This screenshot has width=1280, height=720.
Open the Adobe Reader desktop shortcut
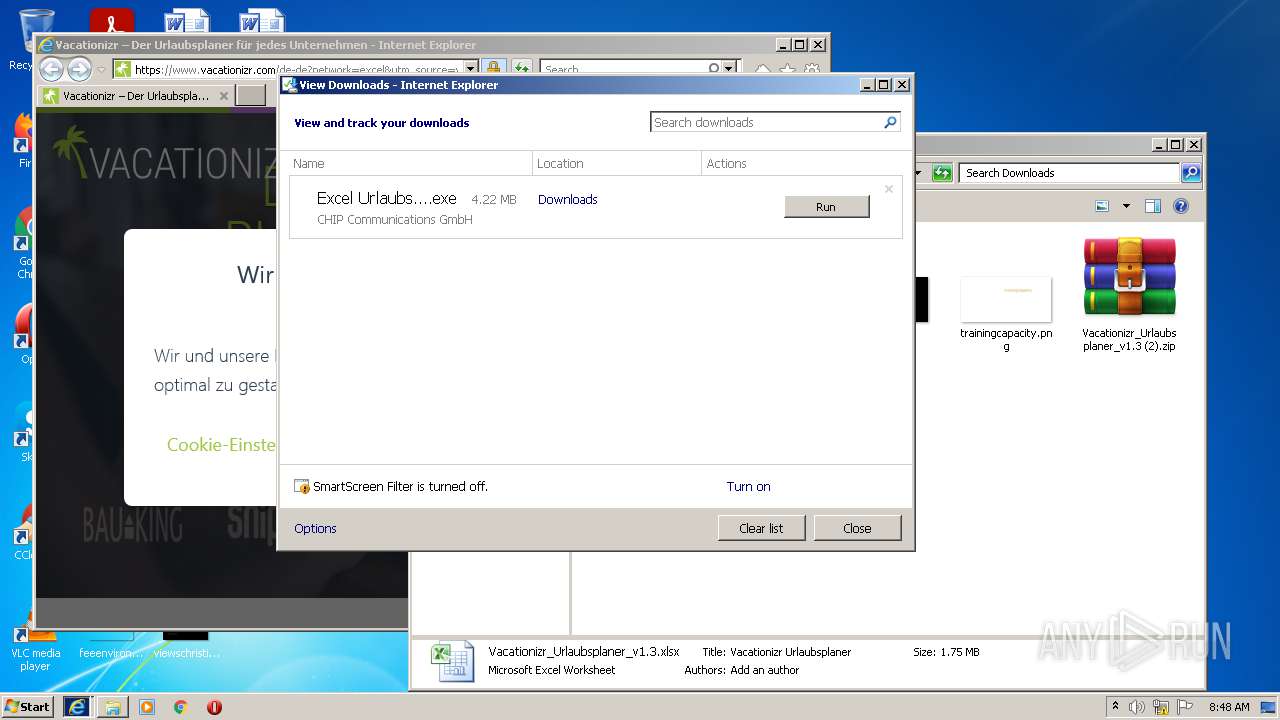(x=111, y=22)
